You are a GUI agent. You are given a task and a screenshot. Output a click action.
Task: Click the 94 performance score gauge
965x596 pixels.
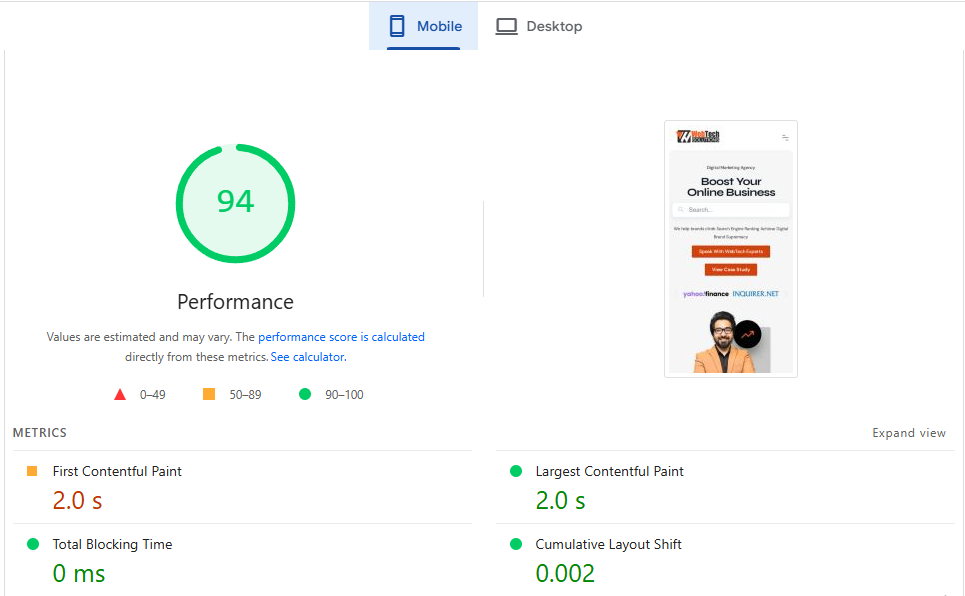235,203
